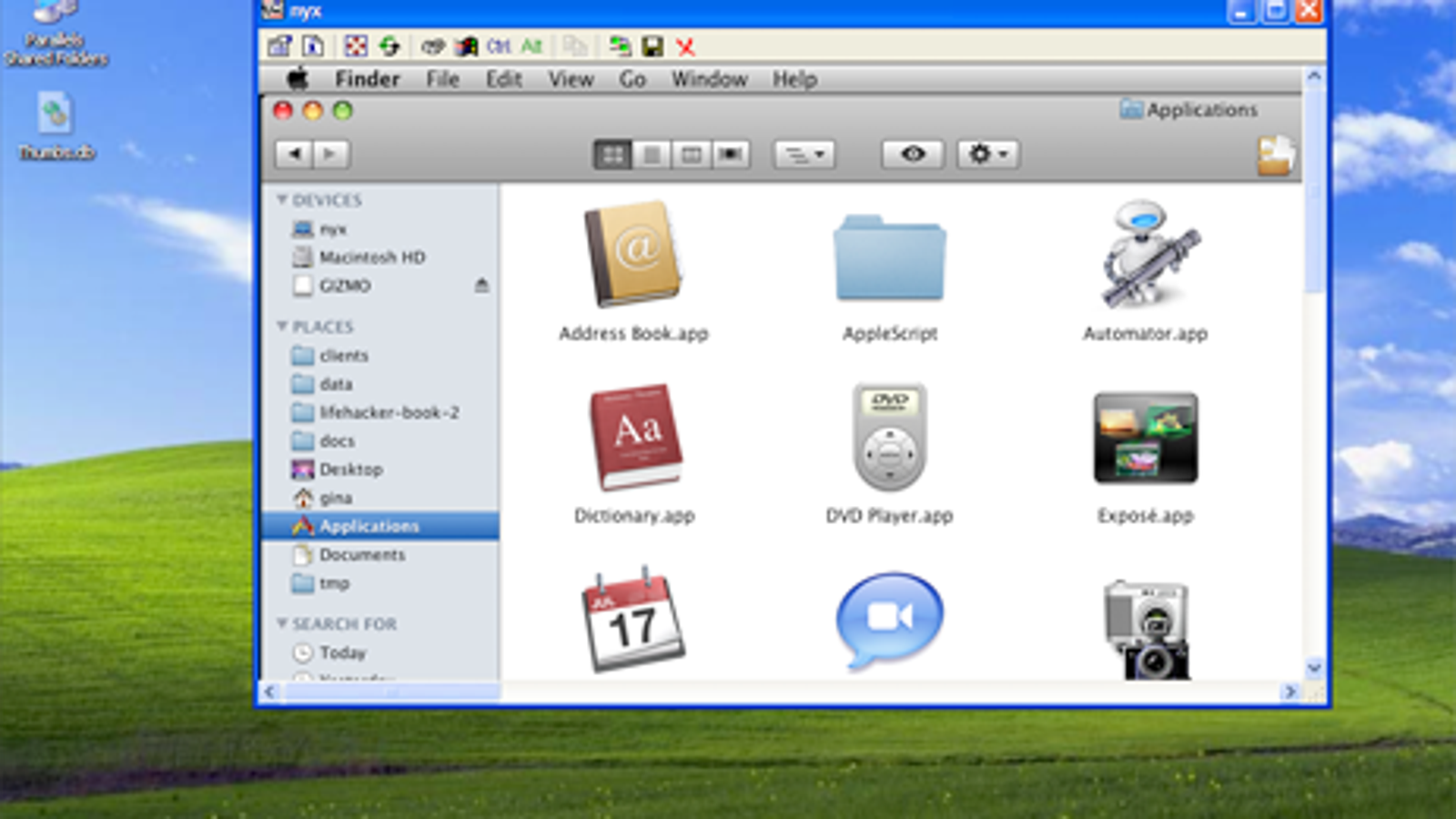1456x819 pixels.
Task: Open lifehacker-book-2 folder in sidebar
Action: click(379, 412)
